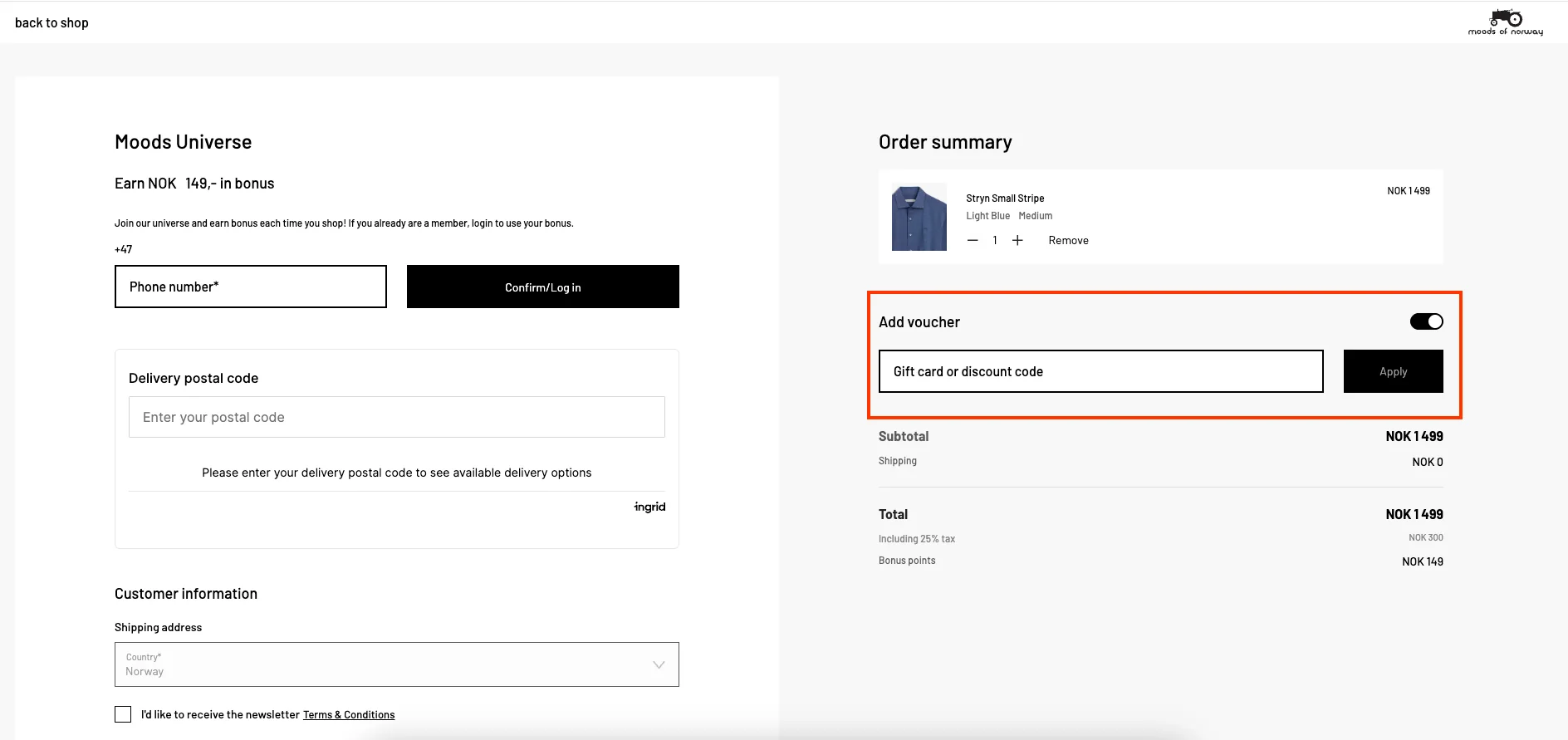Viewport: 1568px width, 740px height.
Task: Click the Shipping cost NOK 0
Action: tap(1428, 462)
